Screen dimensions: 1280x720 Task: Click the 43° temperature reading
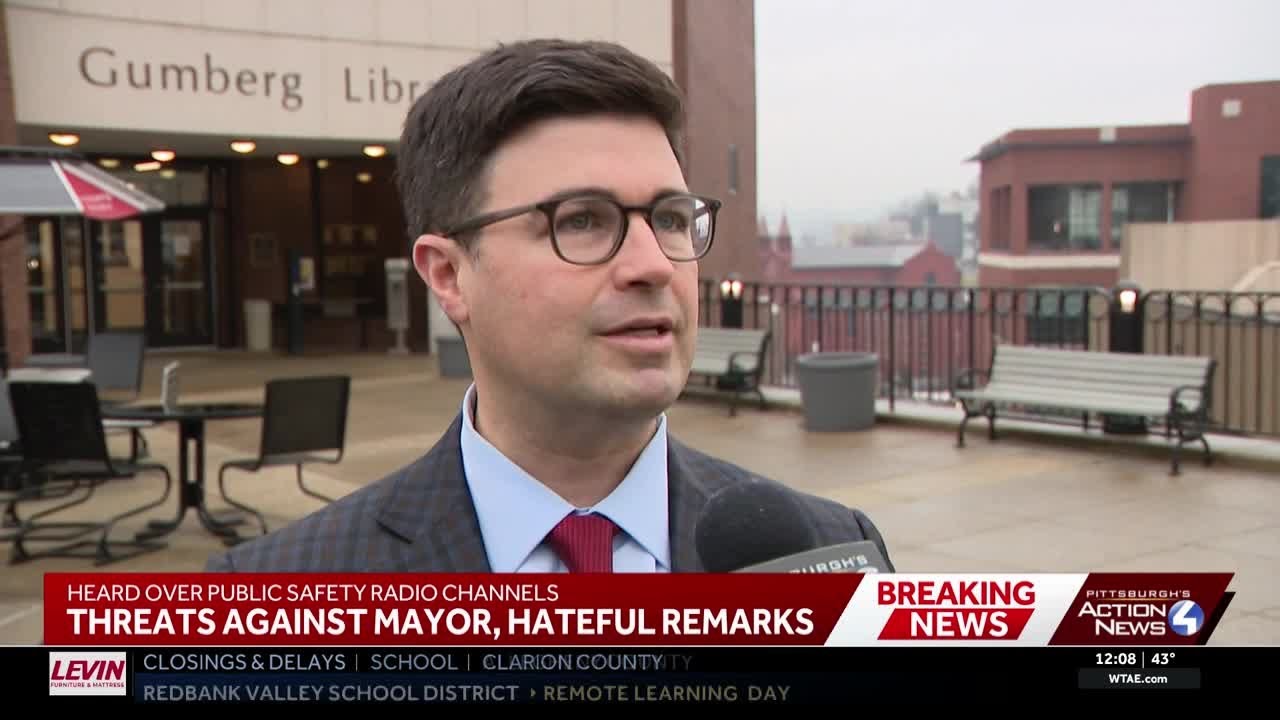[1163, 659]
